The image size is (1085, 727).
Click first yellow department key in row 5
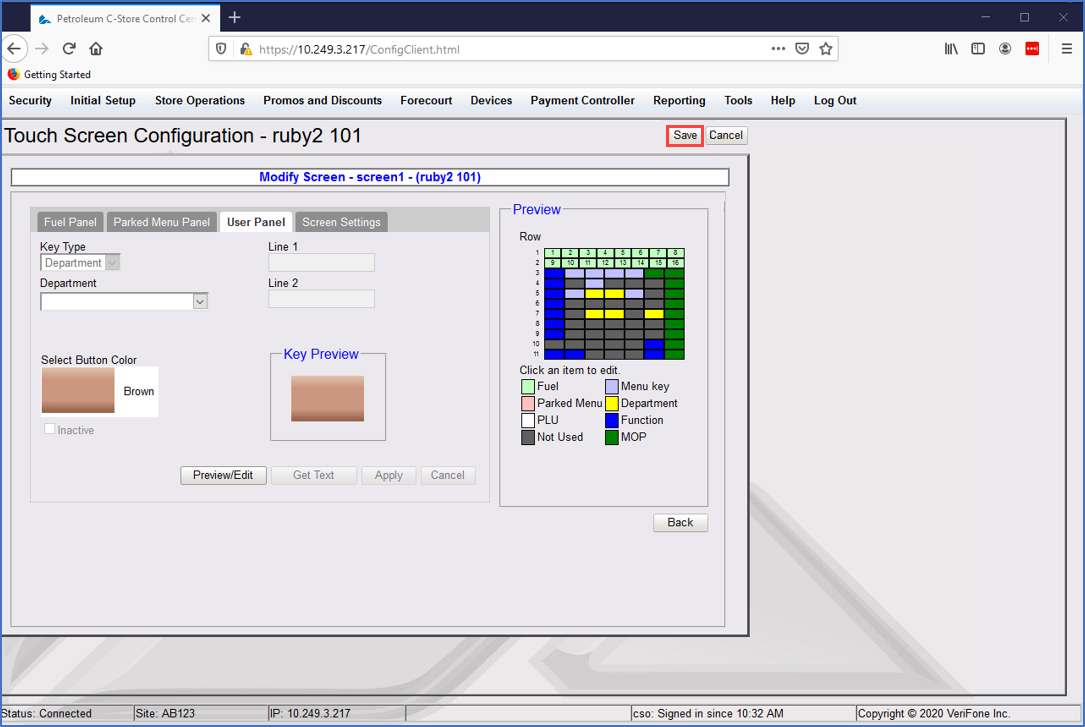[594, 294]
